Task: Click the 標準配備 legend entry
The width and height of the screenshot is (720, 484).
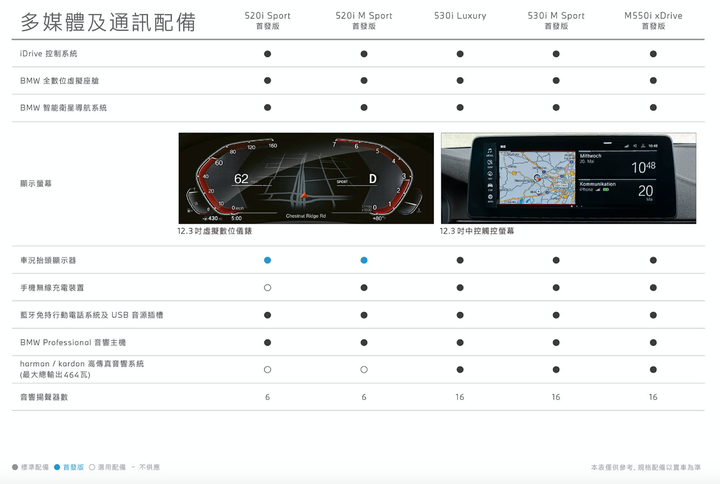Action: click(30, 467)
